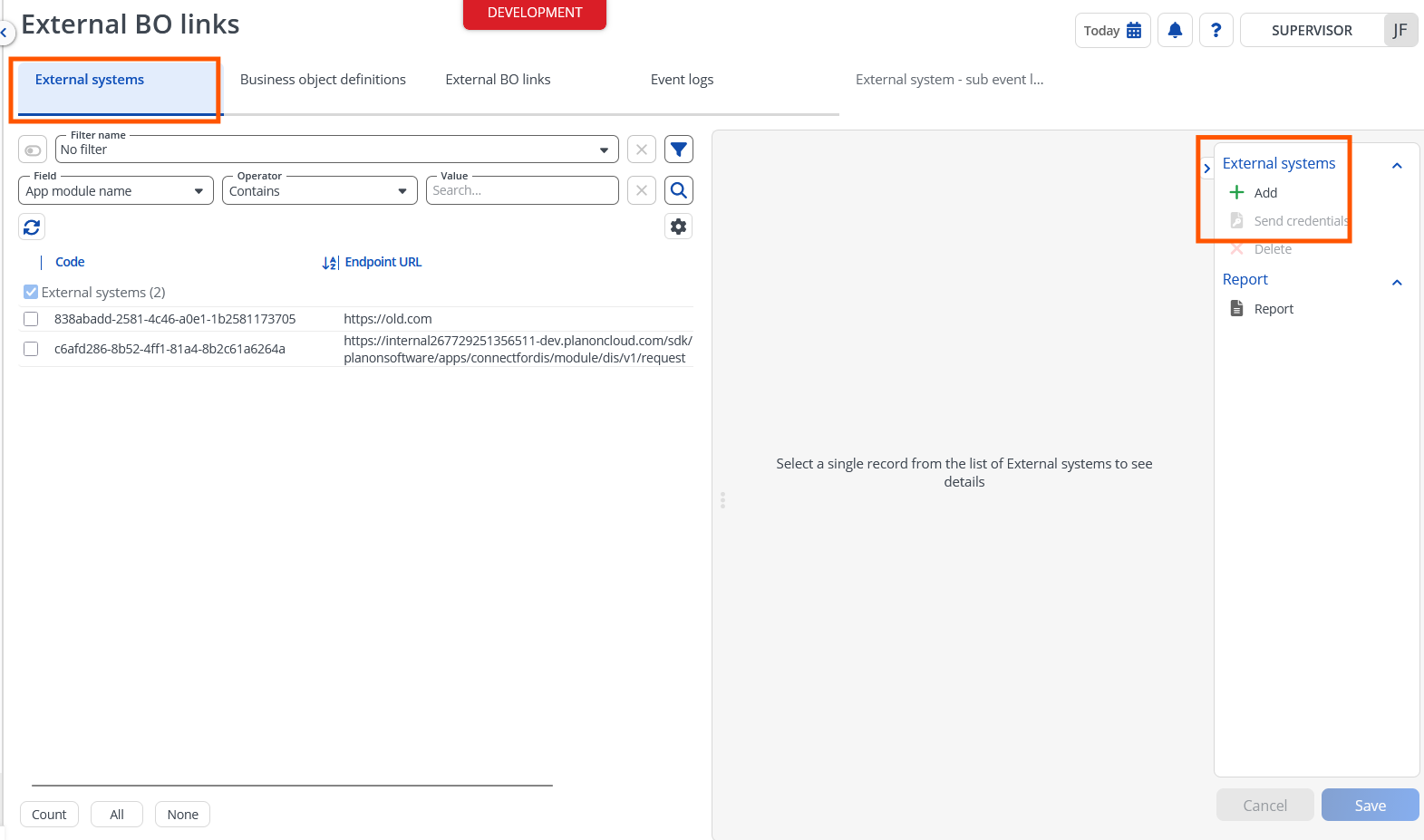
Task: Click the filter funnel icon
Action: (x=679, y=150)
